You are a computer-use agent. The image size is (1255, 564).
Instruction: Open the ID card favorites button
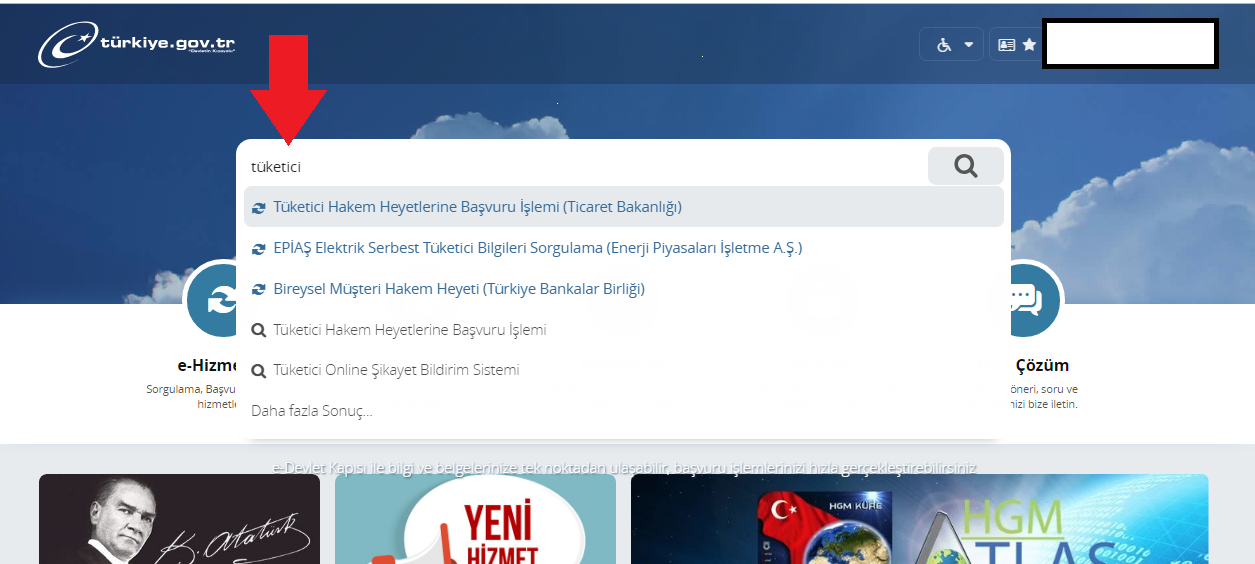1017,45
